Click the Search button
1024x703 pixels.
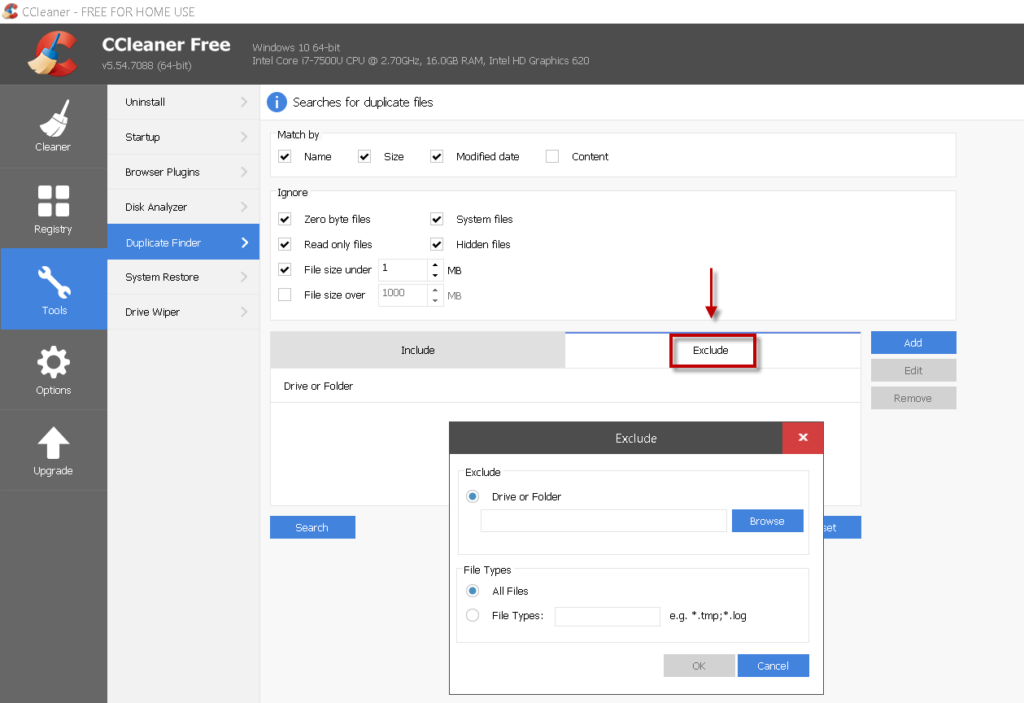click(312, 527)
